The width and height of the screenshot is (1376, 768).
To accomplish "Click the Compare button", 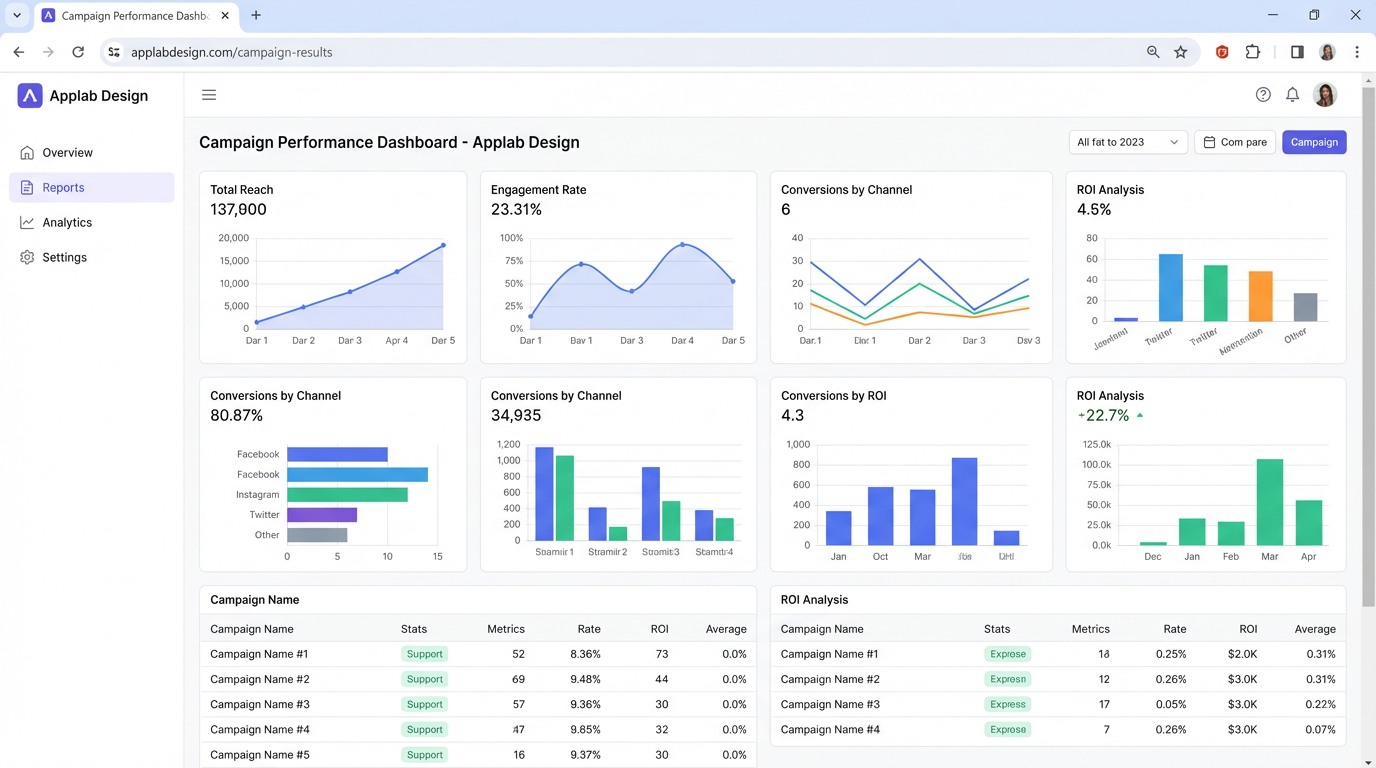I will [x=1235, y=142].
